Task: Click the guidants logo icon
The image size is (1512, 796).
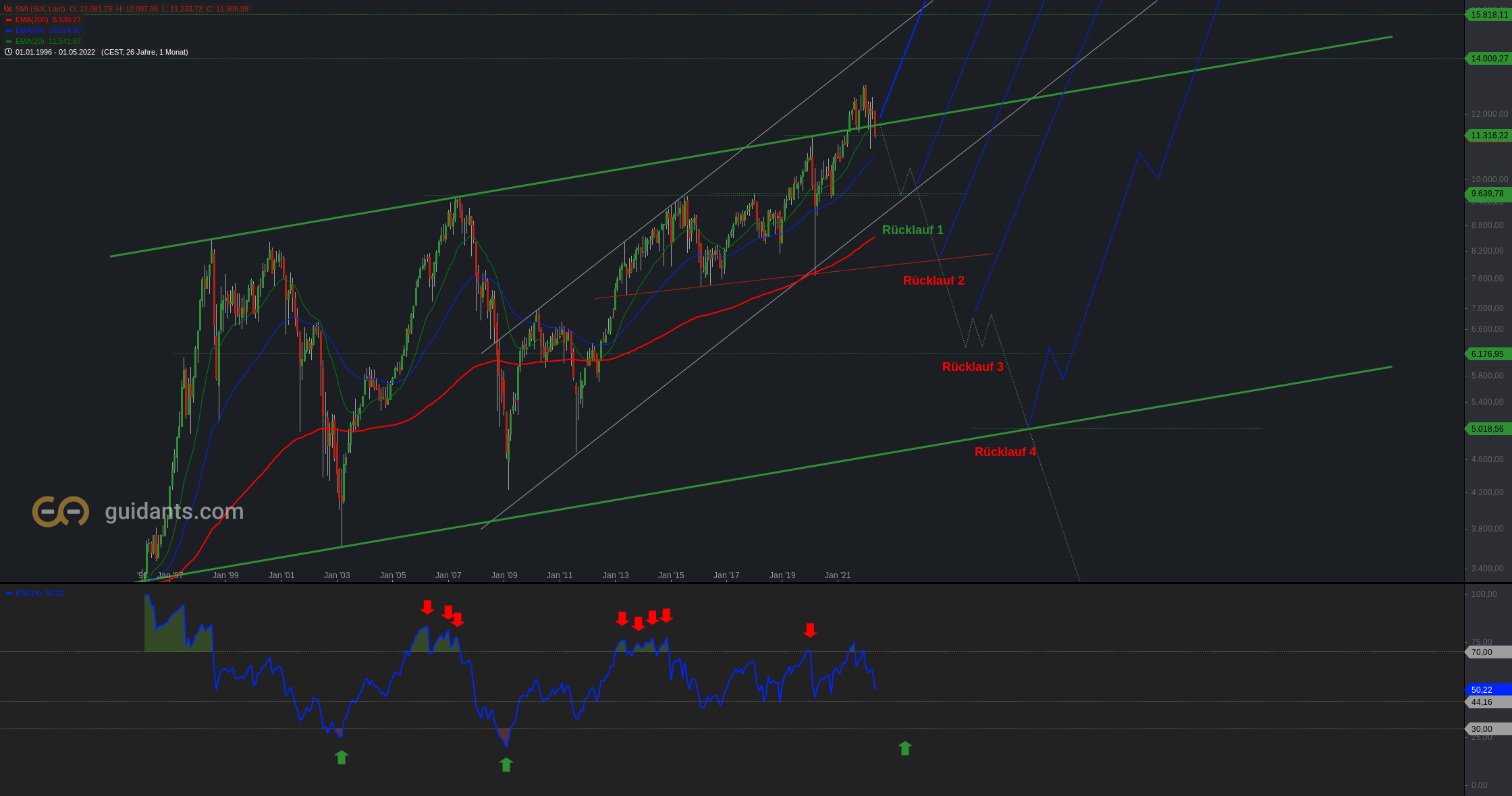Action: (x=61, y=511)
